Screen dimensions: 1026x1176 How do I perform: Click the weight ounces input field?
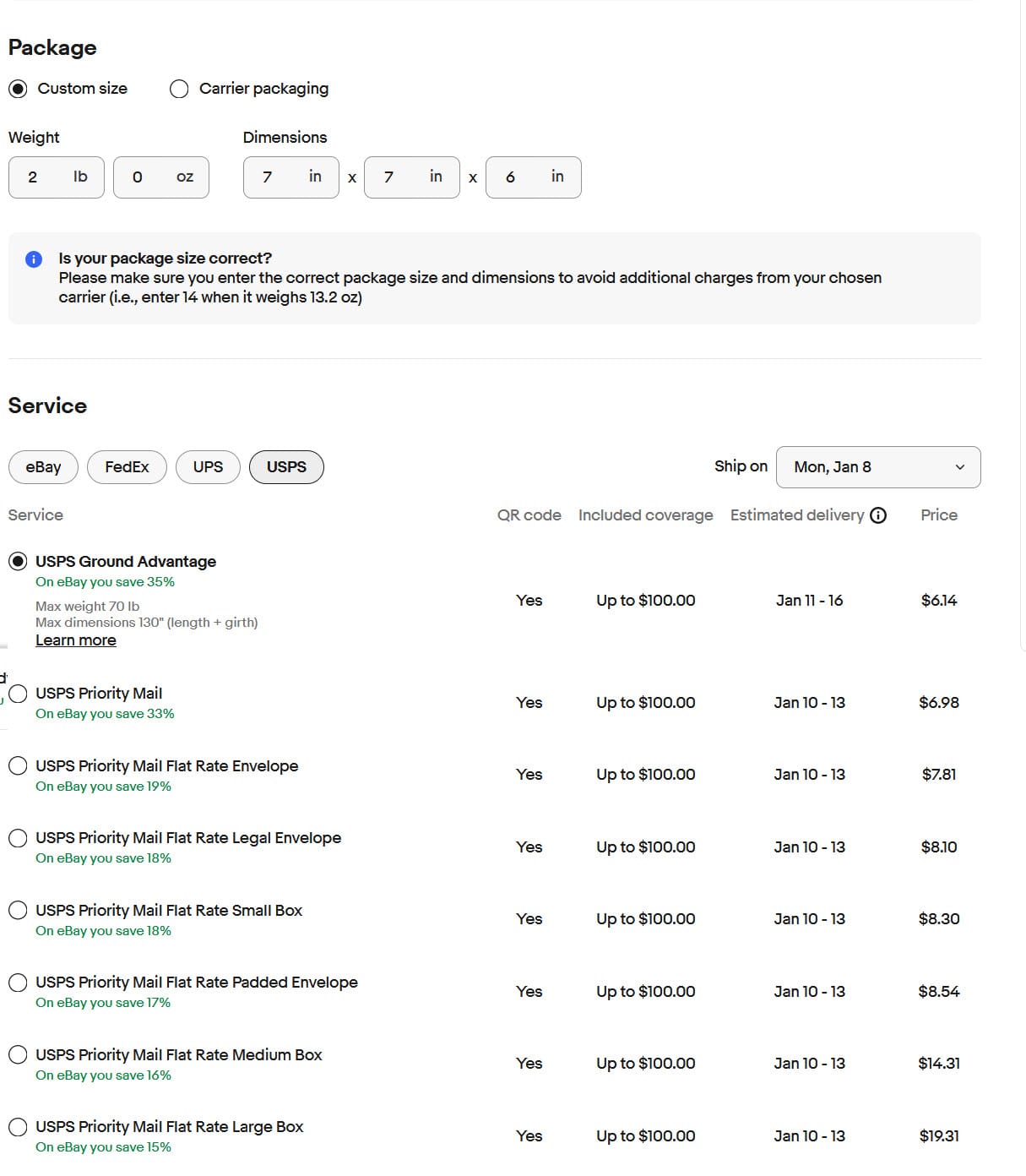161,177
